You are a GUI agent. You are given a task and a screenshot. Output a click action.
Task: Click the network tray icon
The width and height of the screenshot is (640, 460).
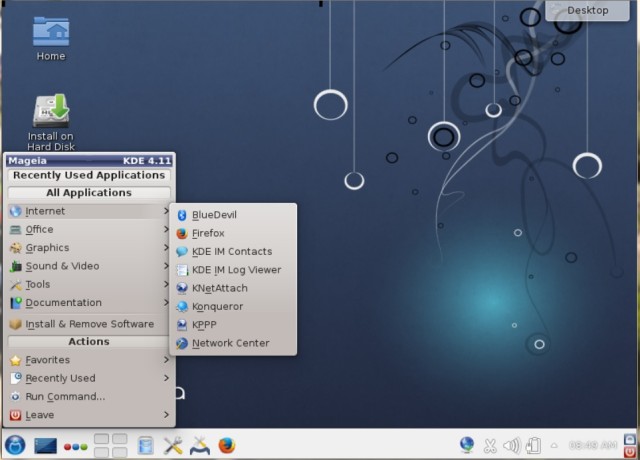click(467, 445)
